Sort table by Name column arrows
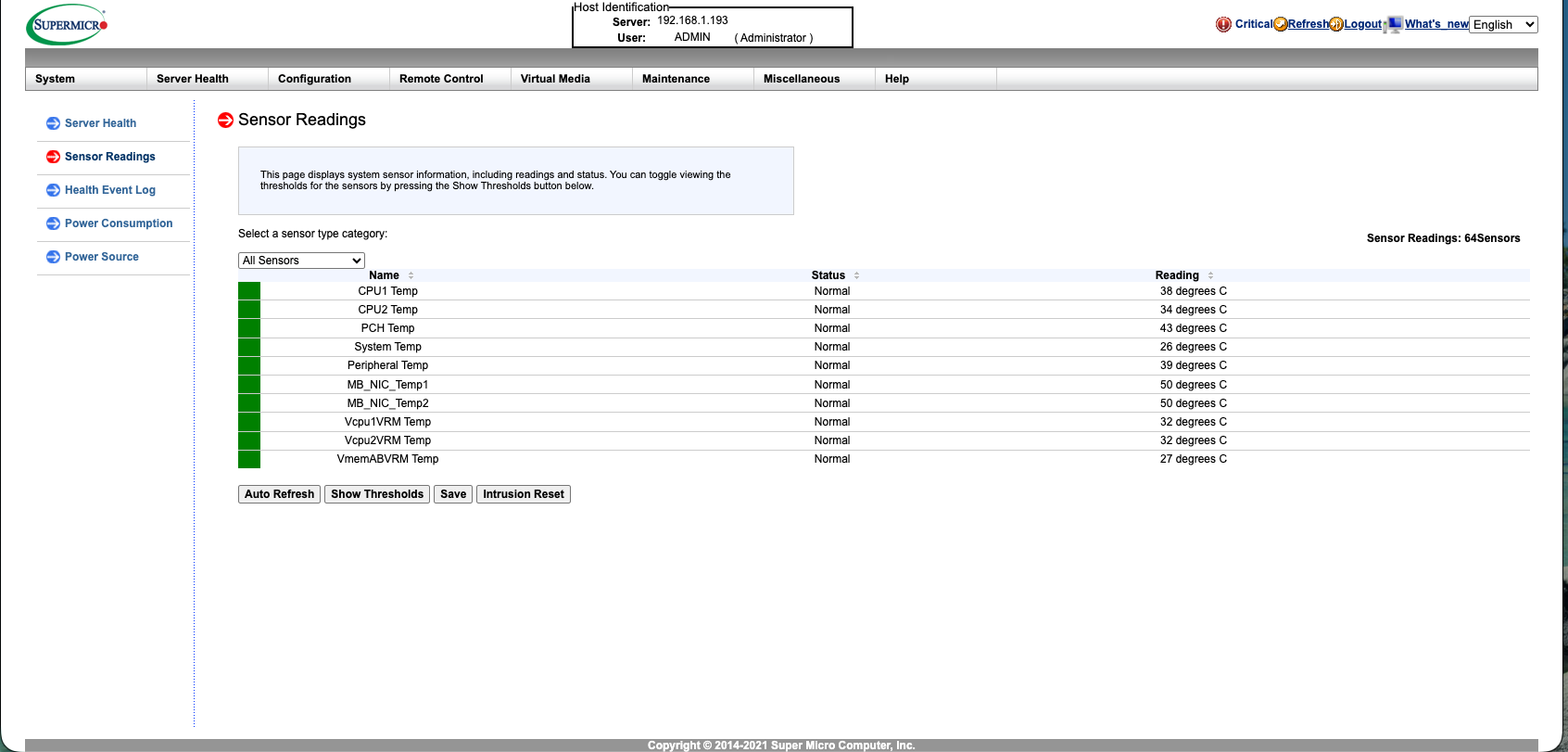 [411, 275]
